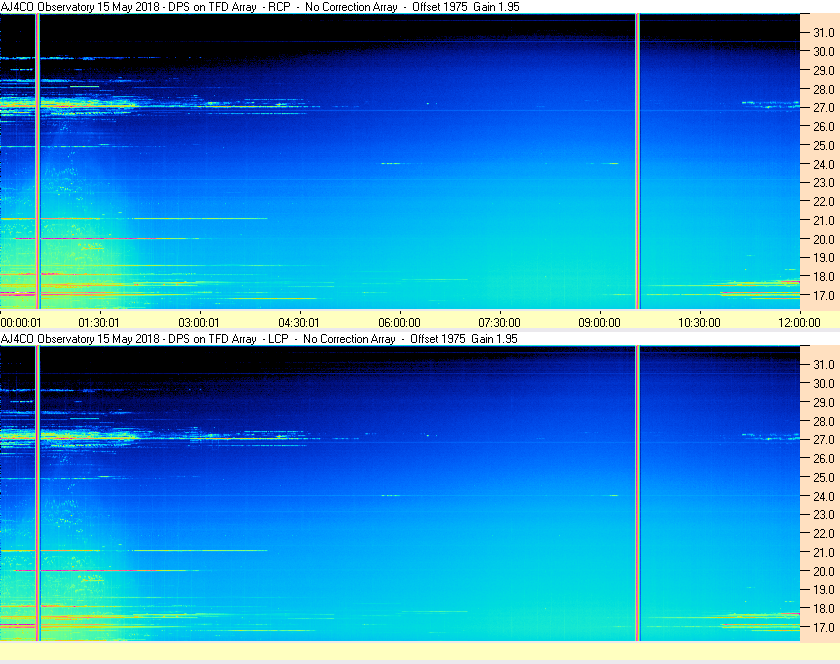This screenshot has height=664, width=840.
Task: Click 31.0 frequency label in RCP panel
Action: (824, 33)
